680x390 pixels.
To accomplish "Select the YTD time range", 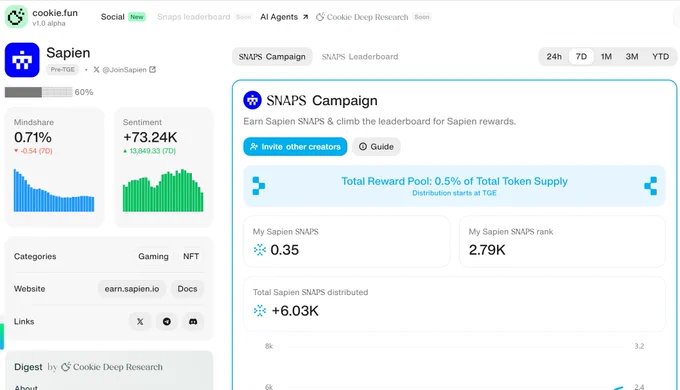I will 660,57.
